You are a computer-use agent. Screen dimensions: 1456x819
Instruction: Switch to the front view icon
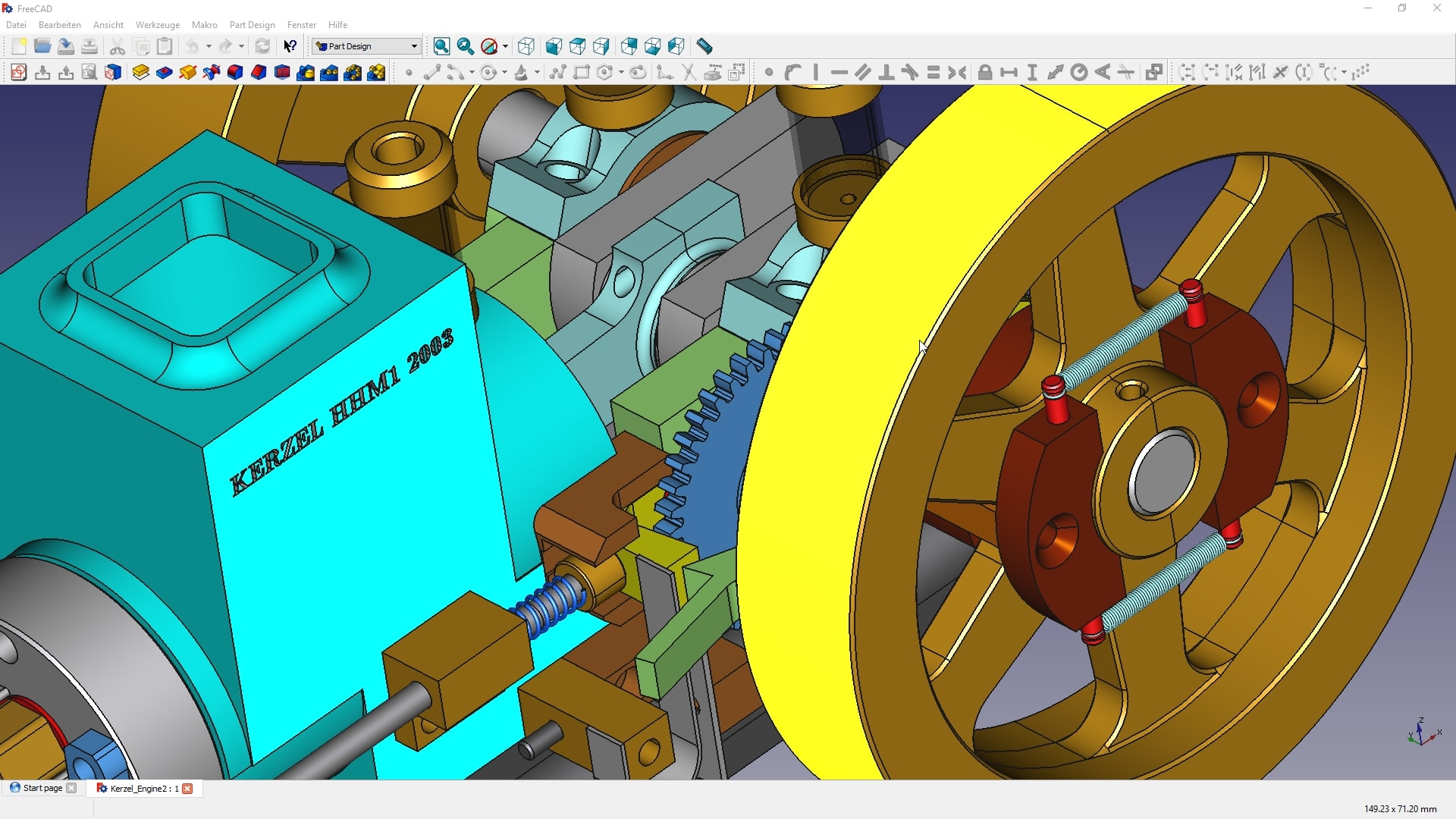click(554, 46)
